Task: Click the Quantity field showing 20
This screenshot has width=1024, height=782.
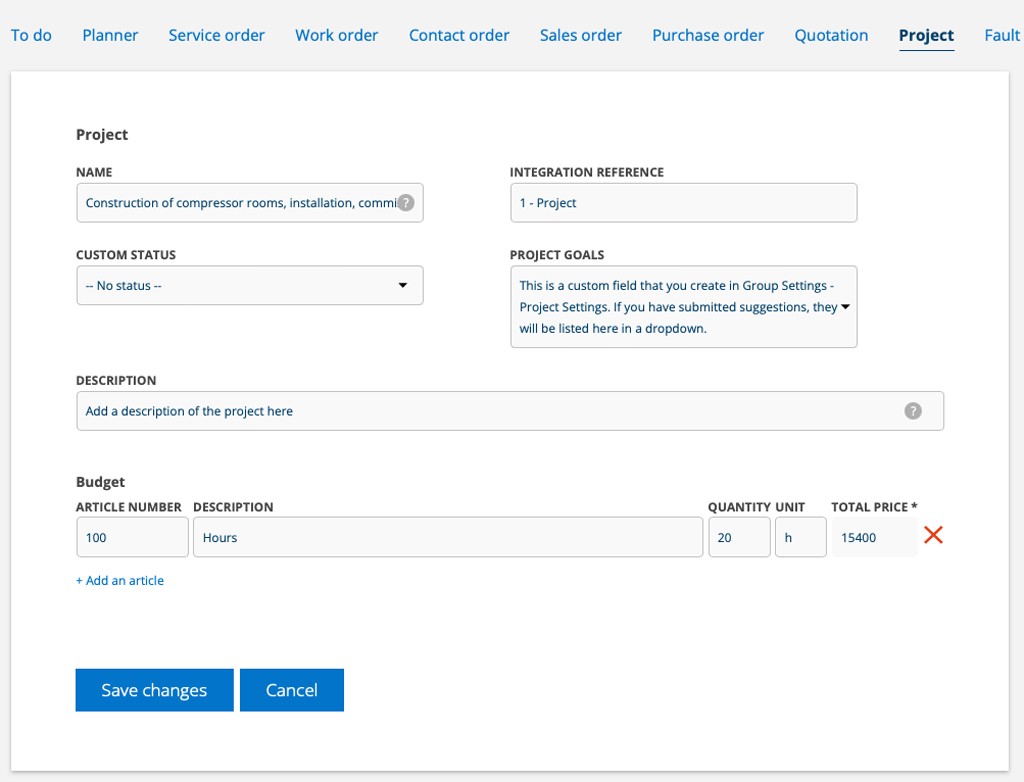Action: [738, 537]
